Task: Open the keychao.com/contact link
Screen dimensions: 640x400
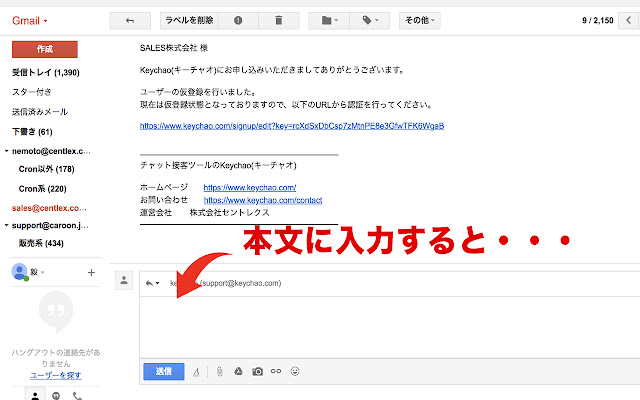Action: 263,200
